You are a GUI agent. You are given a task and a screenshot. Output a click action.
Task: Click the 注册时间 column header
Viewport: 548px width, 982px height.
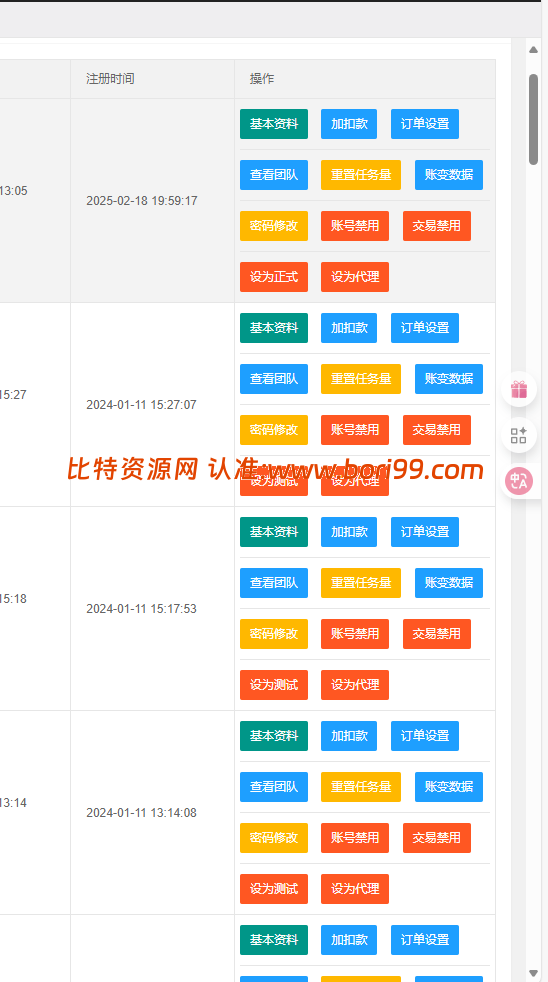click(x=110, y=79)
